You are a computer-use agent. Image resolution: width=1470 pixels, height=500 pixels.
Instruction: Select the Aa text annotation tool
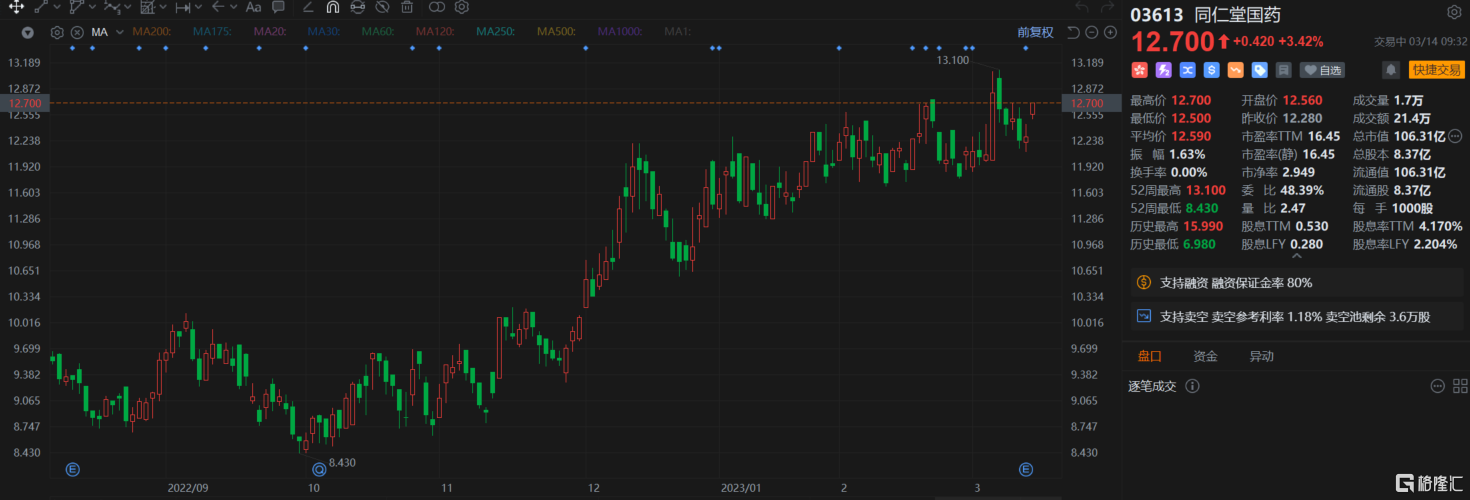pos(253,7)
